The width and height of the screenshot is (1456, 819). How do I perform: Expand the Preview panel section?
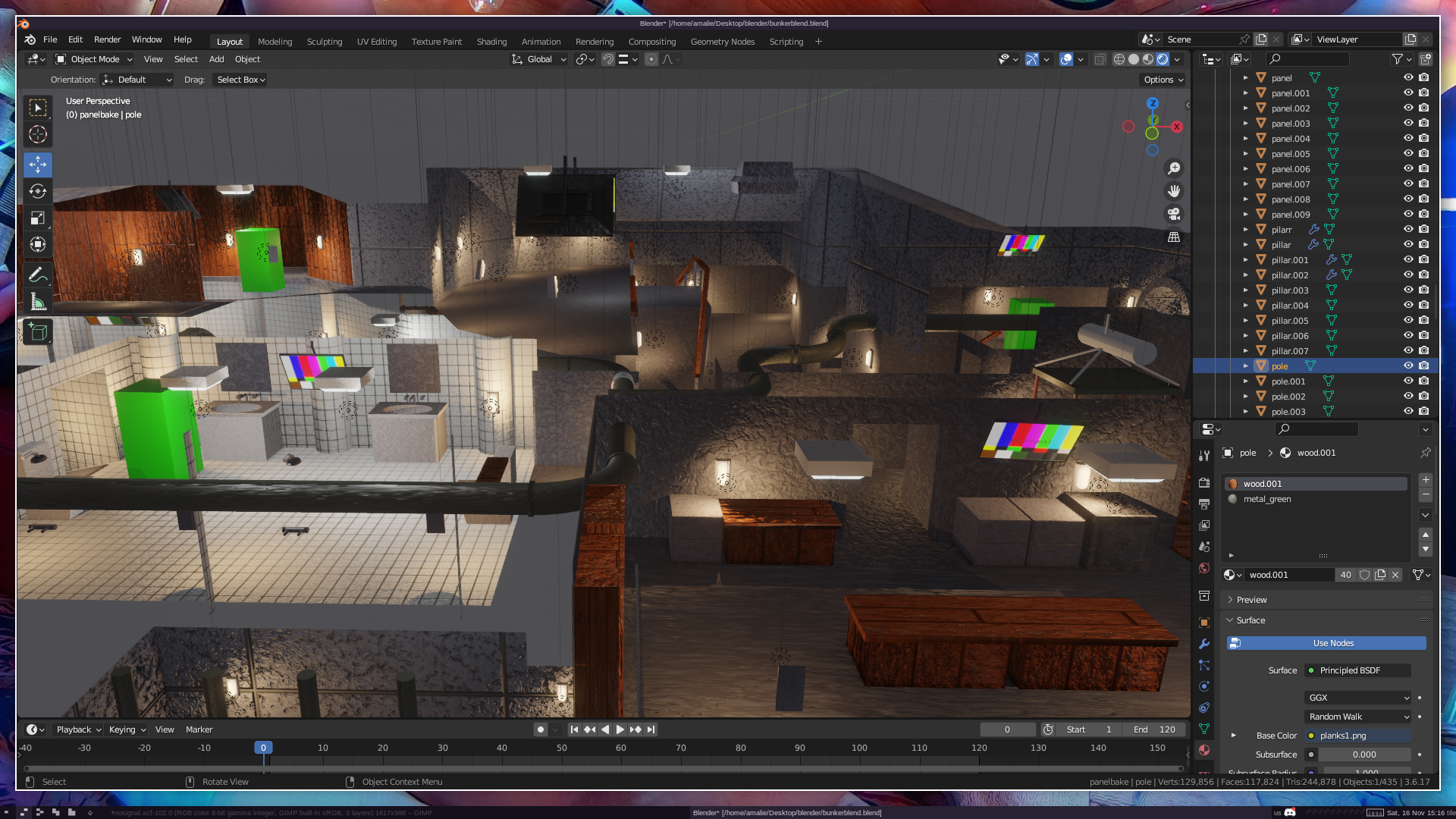tap(1251, 600)
